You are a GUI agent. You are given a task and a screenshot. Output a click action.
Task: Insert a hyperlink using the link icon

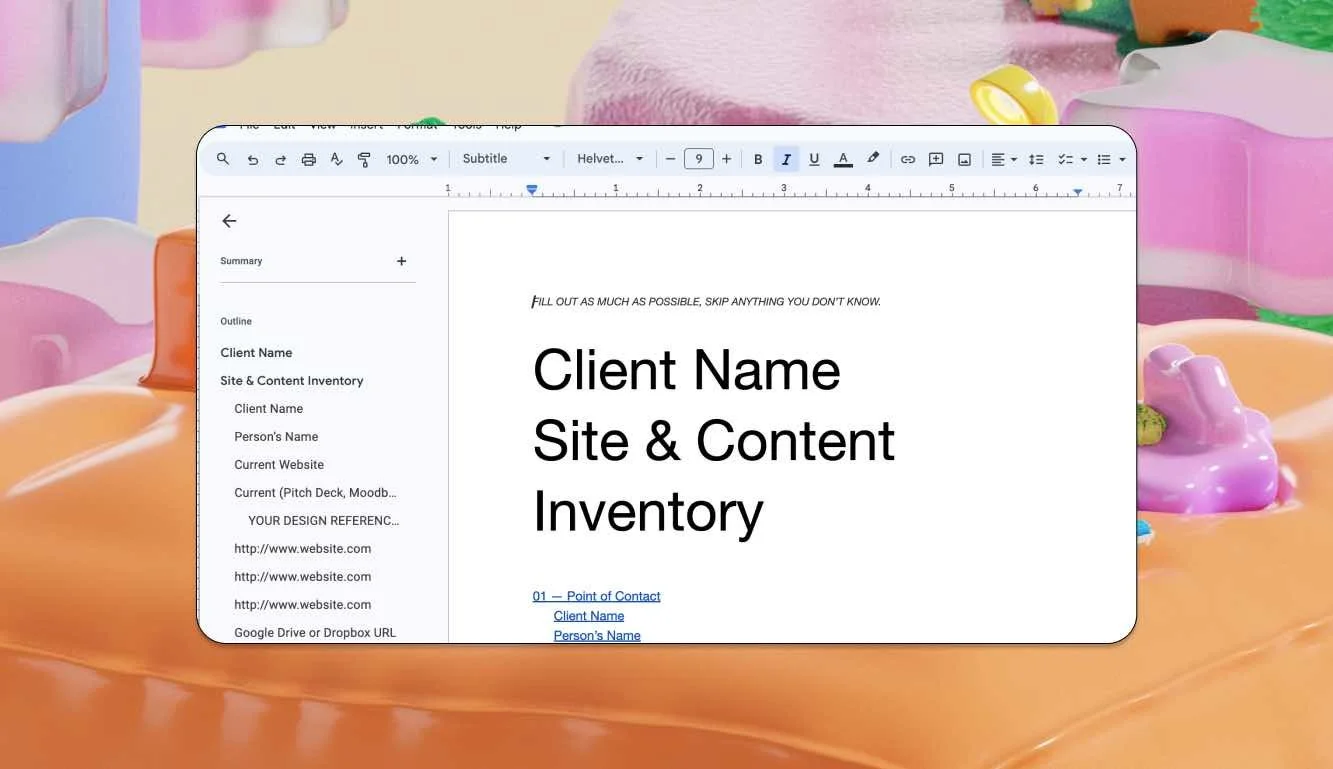(908, 159)
